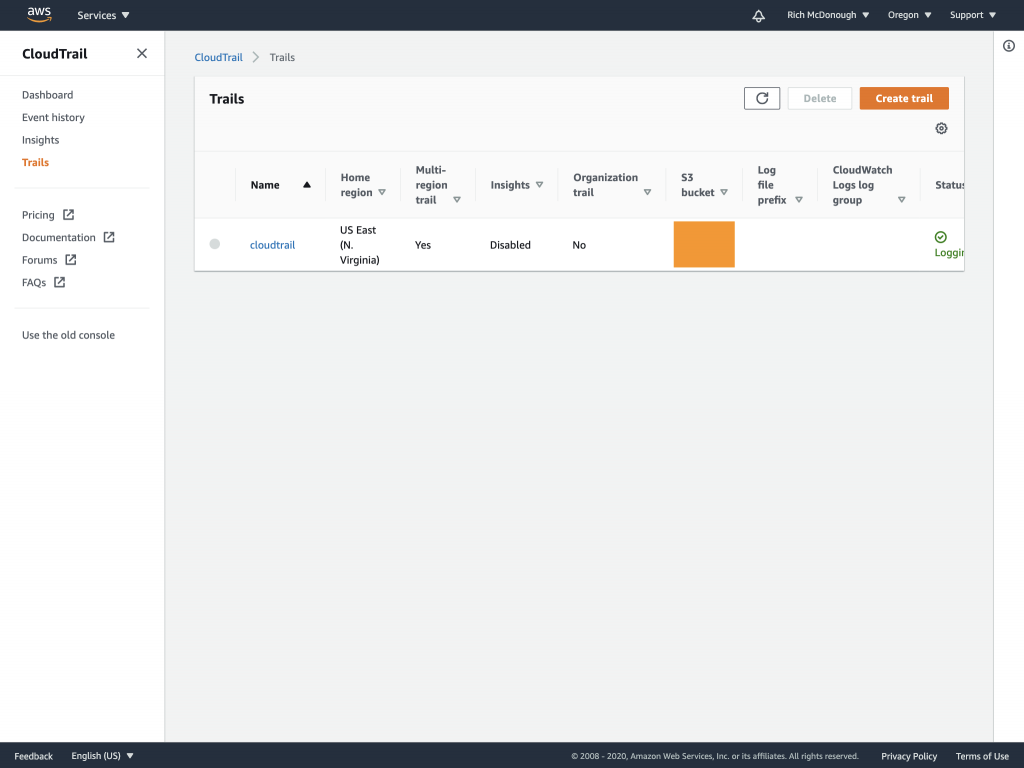Open Pricing via its external link icon
The width and height of the screenshot is (1024, 768).
(70, 214)
